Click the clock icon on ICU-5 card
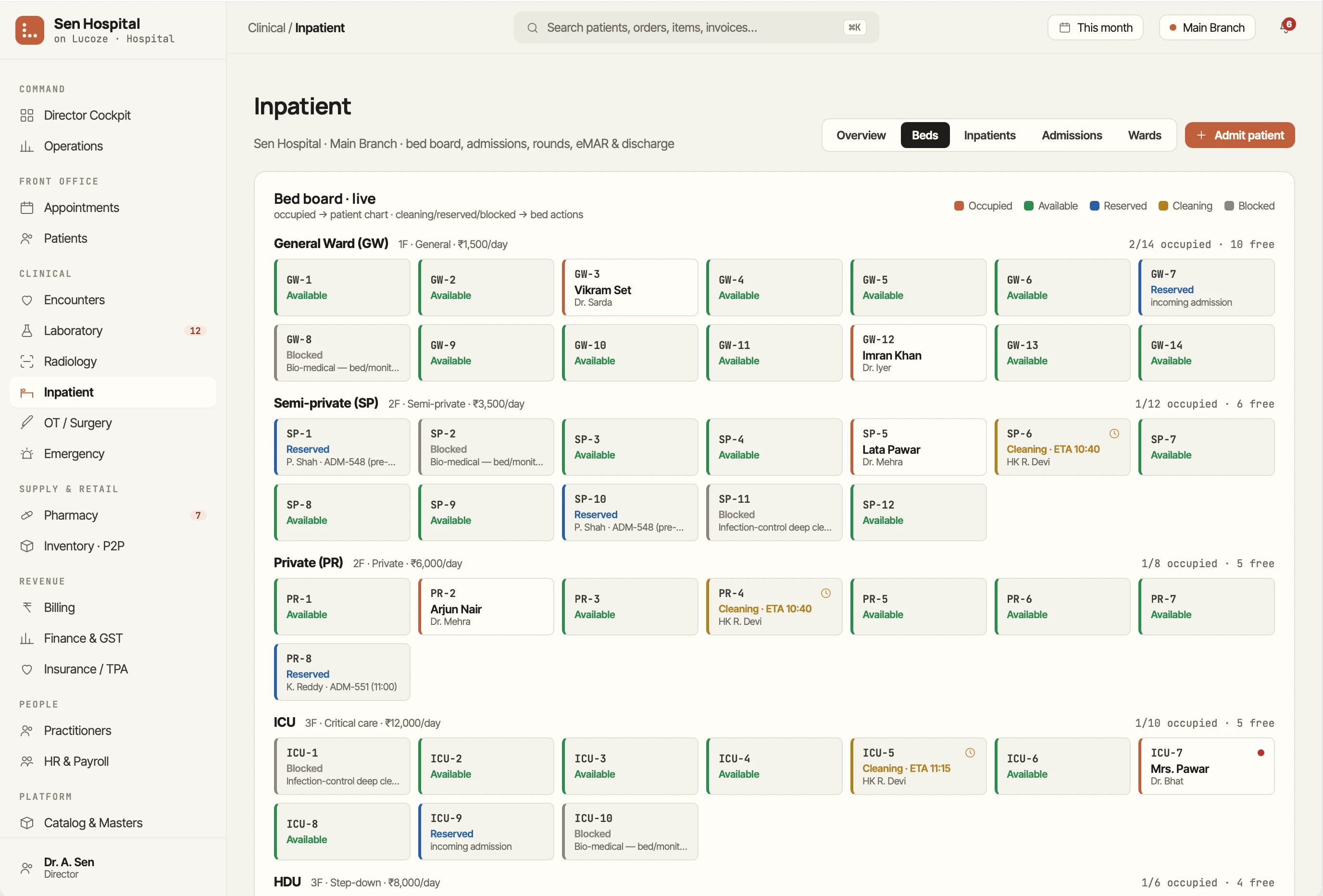 click(x=970, y=753)
